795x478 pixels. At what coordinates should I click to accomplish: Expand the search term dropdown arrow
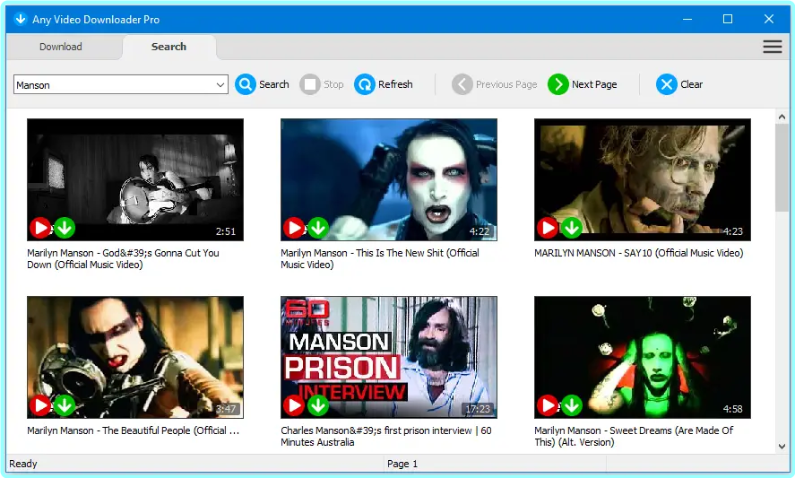tap(221, 85)
